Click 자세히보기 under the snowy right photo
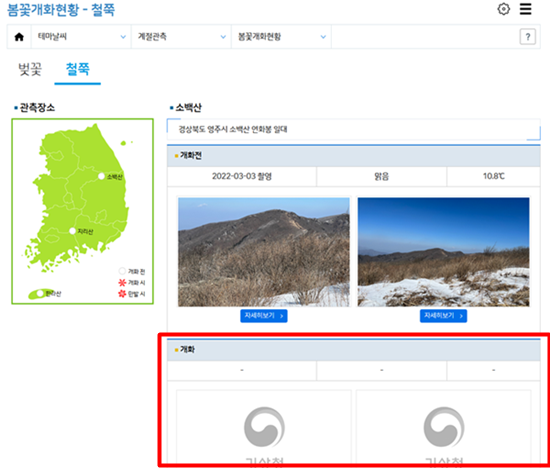Image resolution: width=550 pixels, height=468 pixels. [x=443, y=316]
